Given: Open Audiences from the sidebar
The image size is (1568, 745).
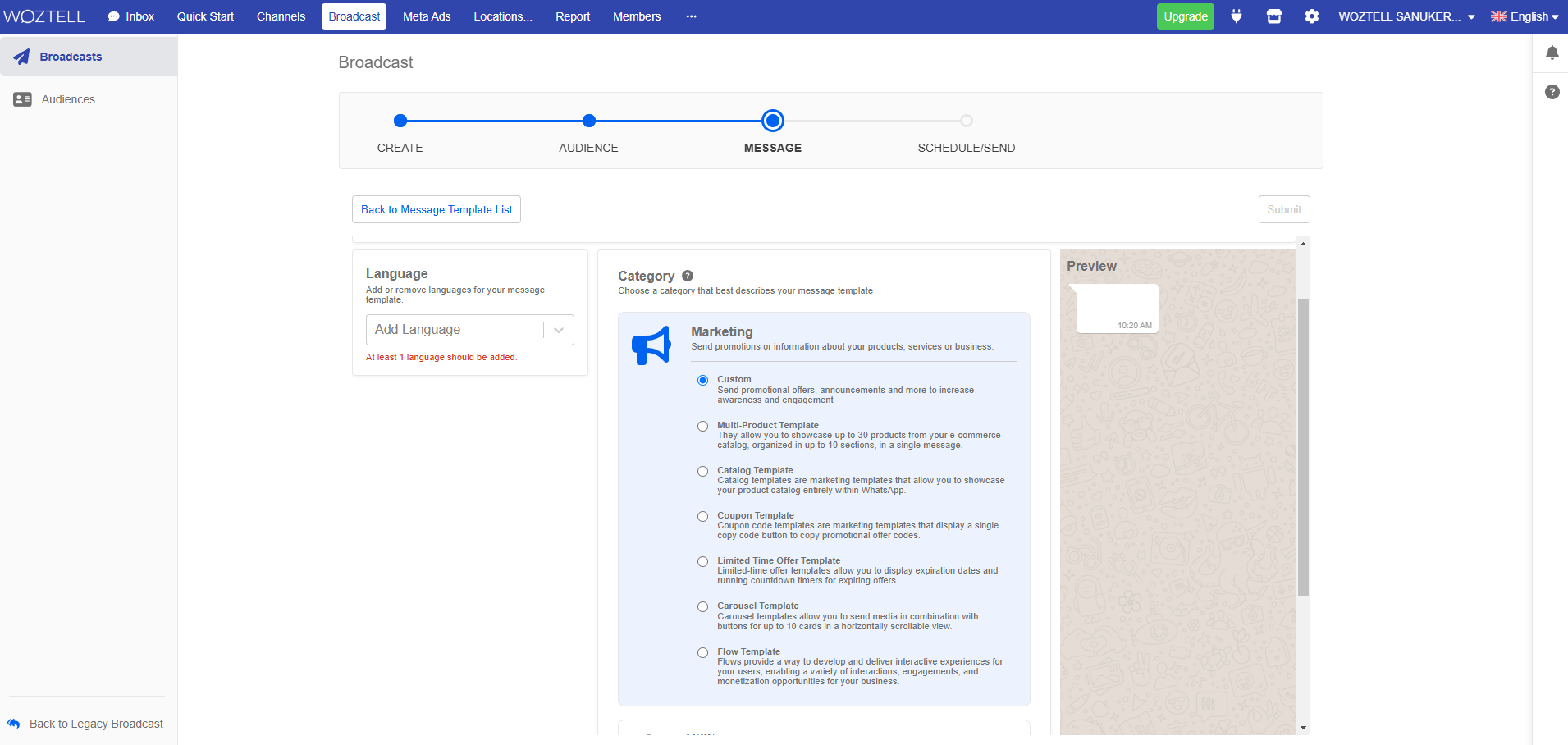Looking at the screenshot, I should tap(68, 98).
